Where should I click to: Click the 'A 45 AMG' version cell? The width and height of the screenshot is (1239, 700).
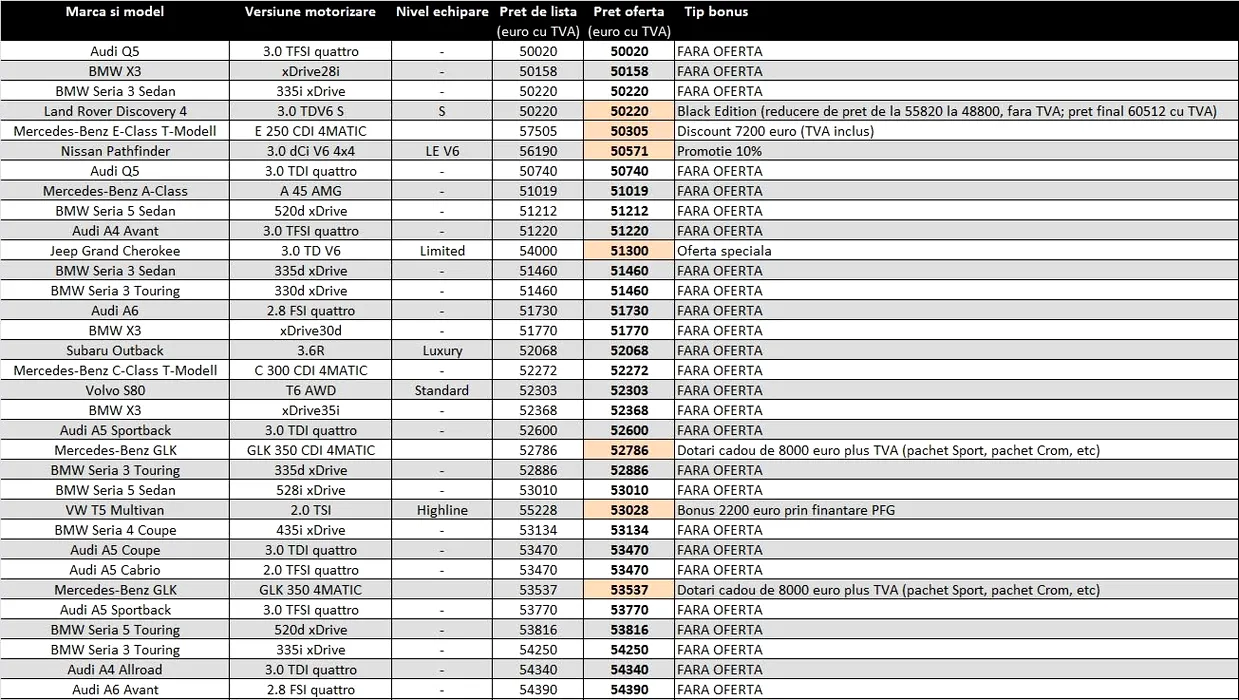tap(311, 191)
